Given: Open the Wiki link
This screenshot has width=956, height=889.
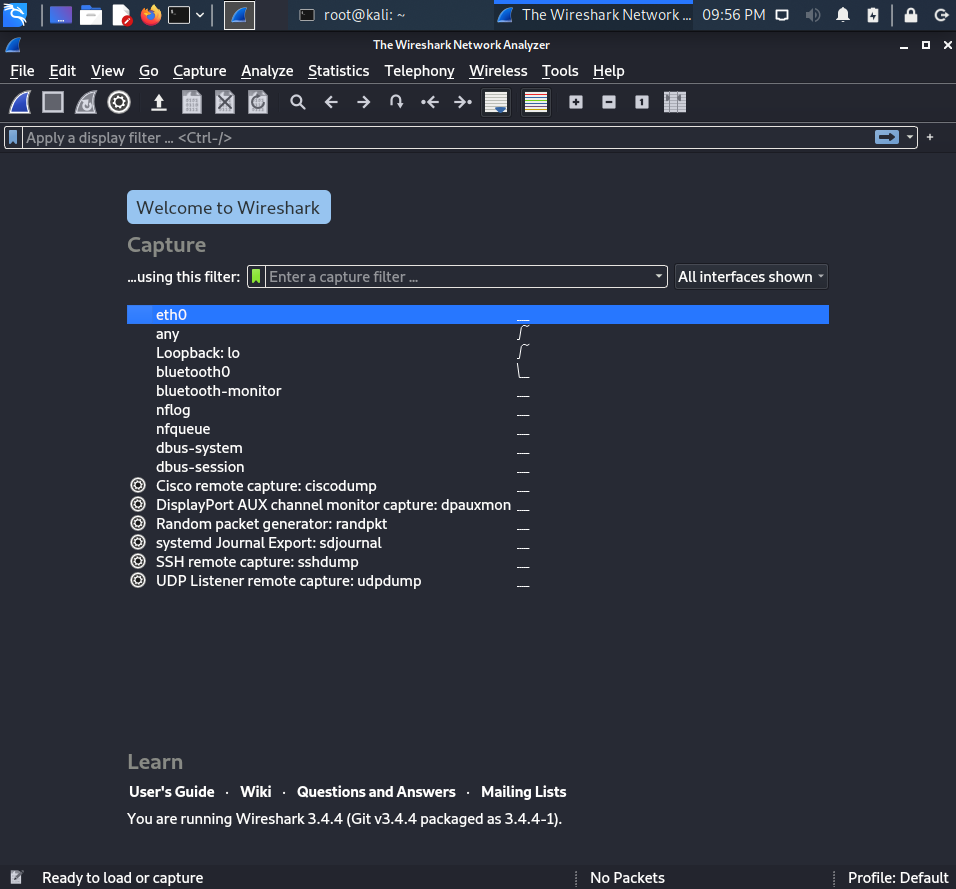Looking at the screenshot, I should [255, 792].
